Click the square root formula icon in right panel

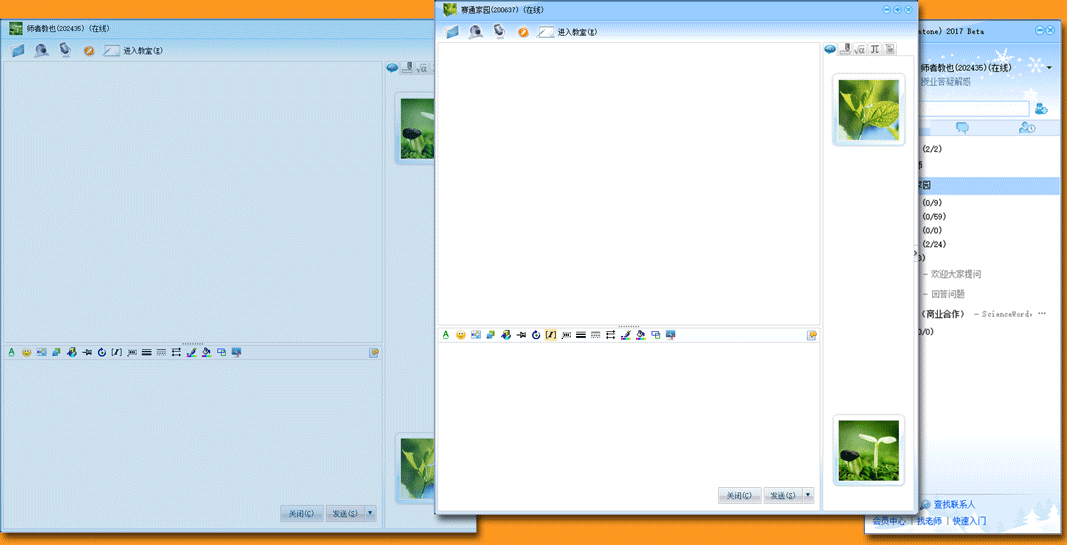[x=860, y=49]
